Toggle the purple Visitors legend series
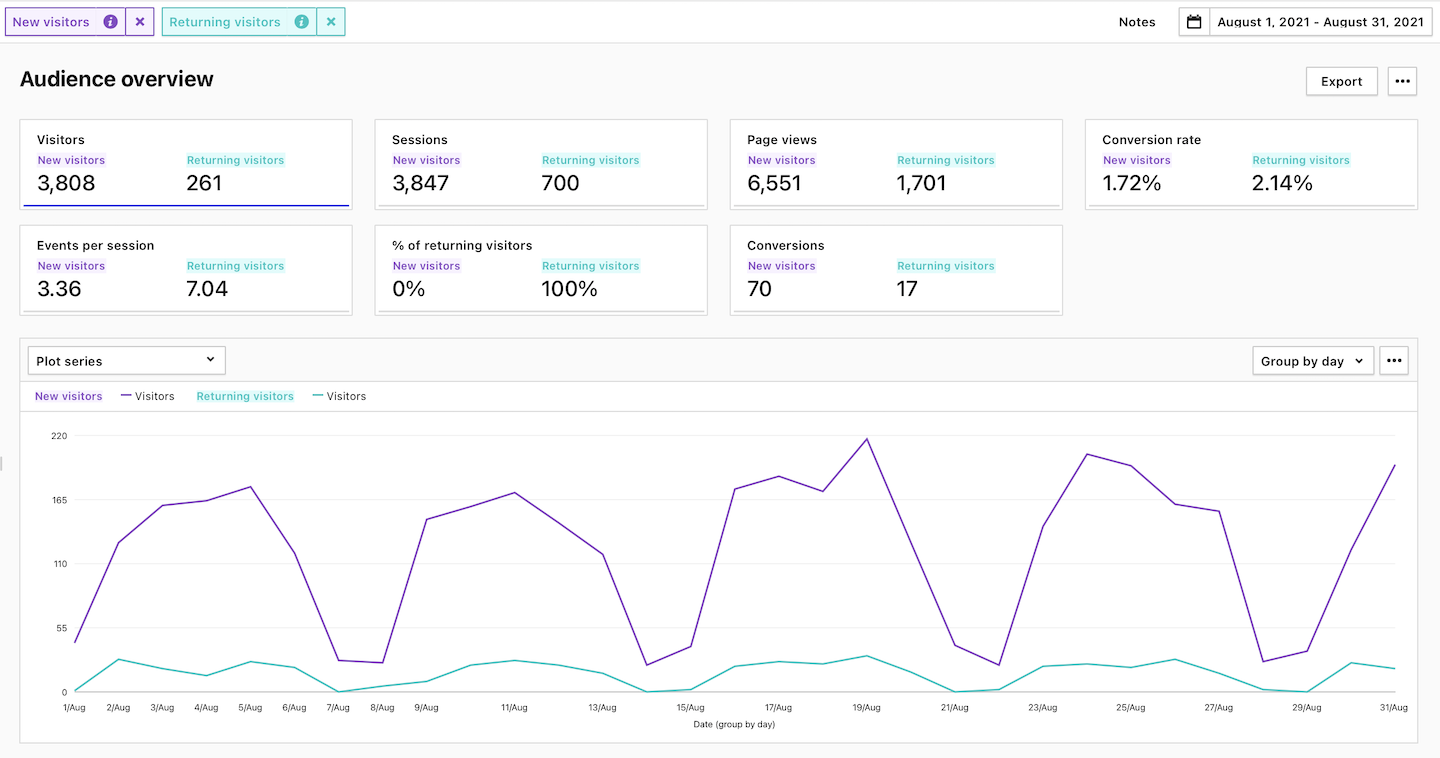 [147, 396]
